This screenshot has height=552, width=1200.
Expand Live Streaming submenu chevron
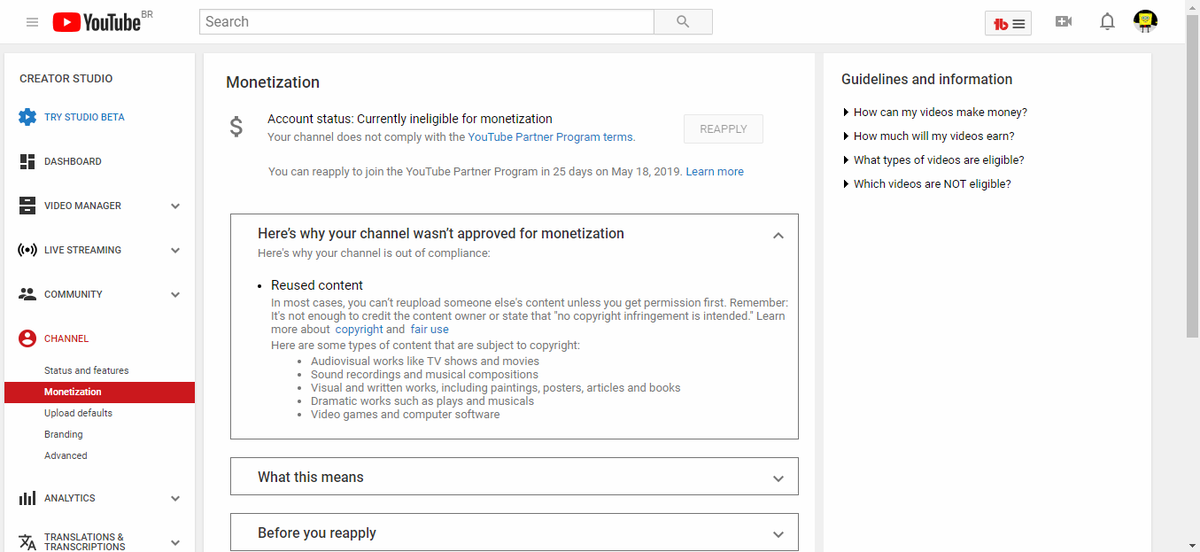click(x=175, y=250)
